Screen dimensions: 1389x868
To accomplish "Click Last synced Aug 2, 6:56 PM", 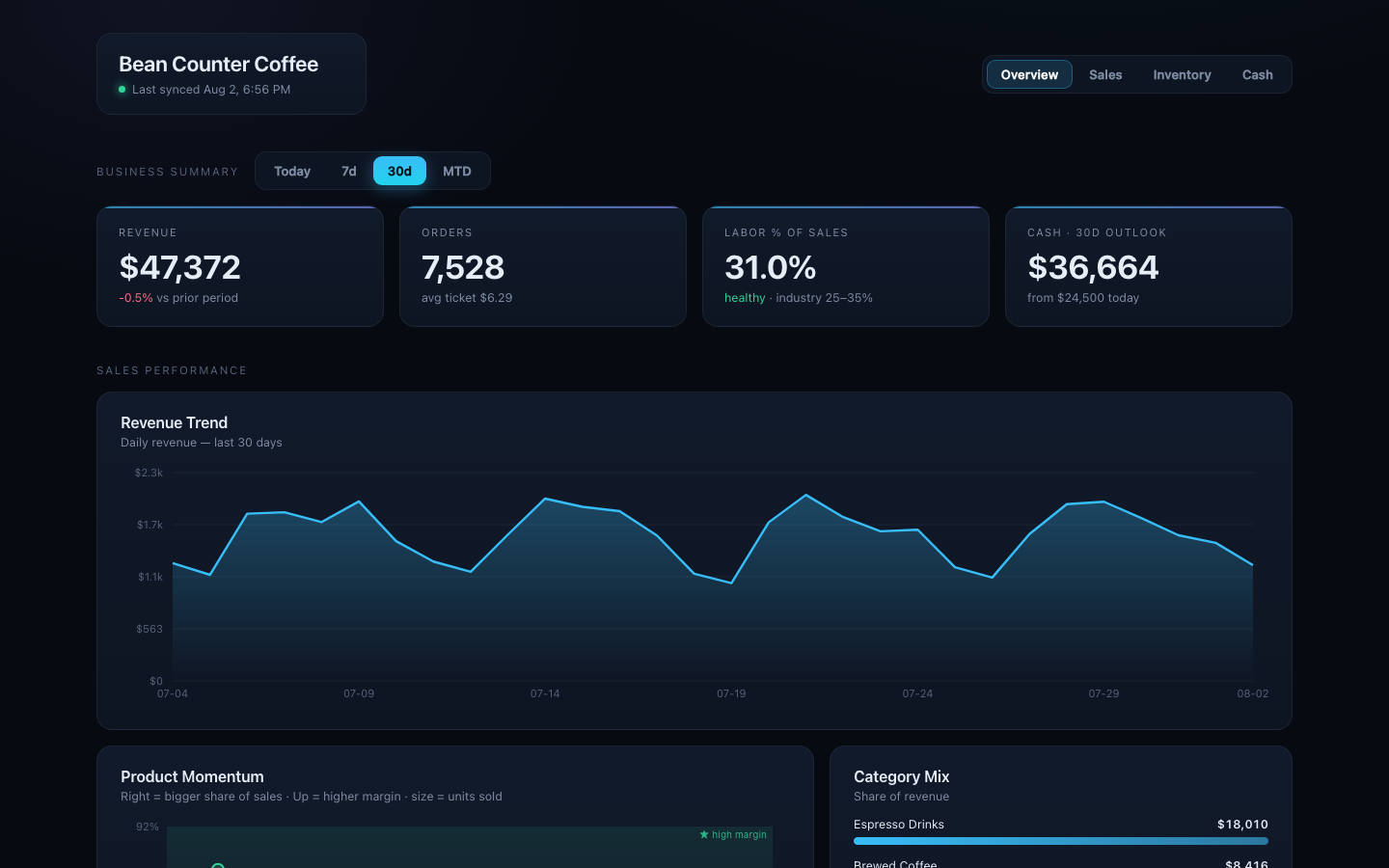I will (x=211, y=90).
